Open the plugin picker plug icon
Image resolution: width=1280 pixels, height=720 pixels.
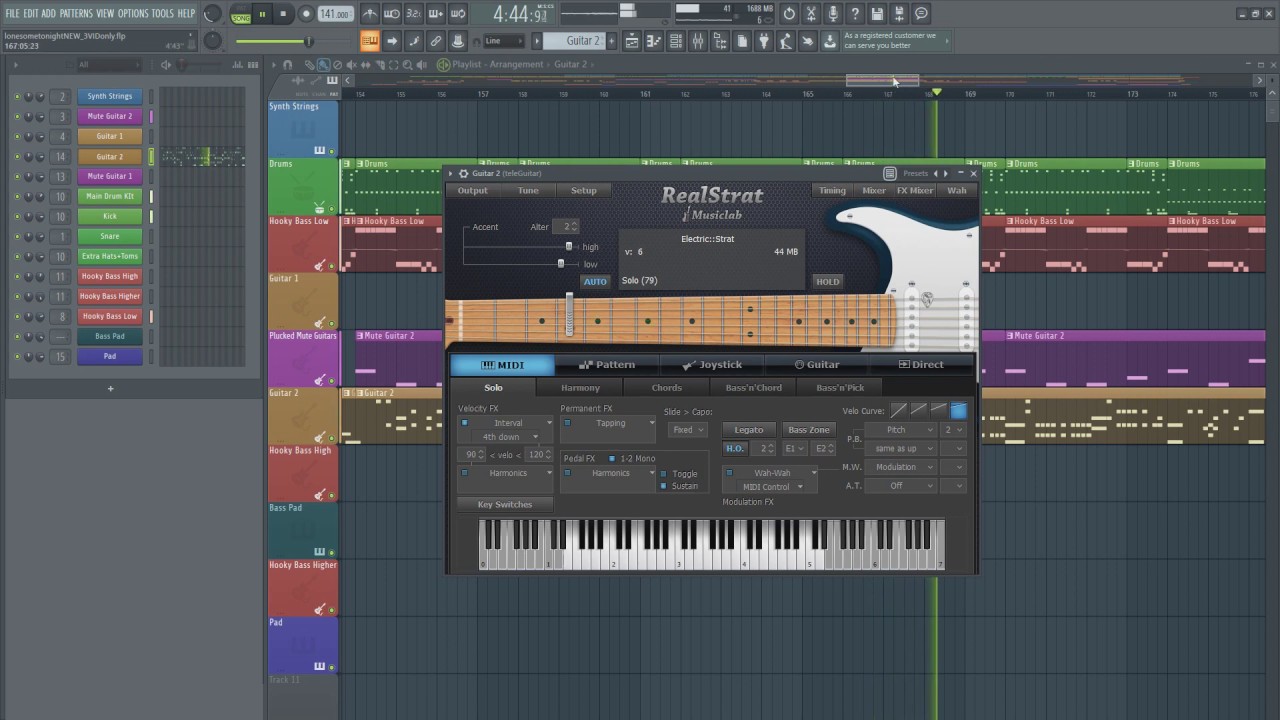[x=764, y=41]
